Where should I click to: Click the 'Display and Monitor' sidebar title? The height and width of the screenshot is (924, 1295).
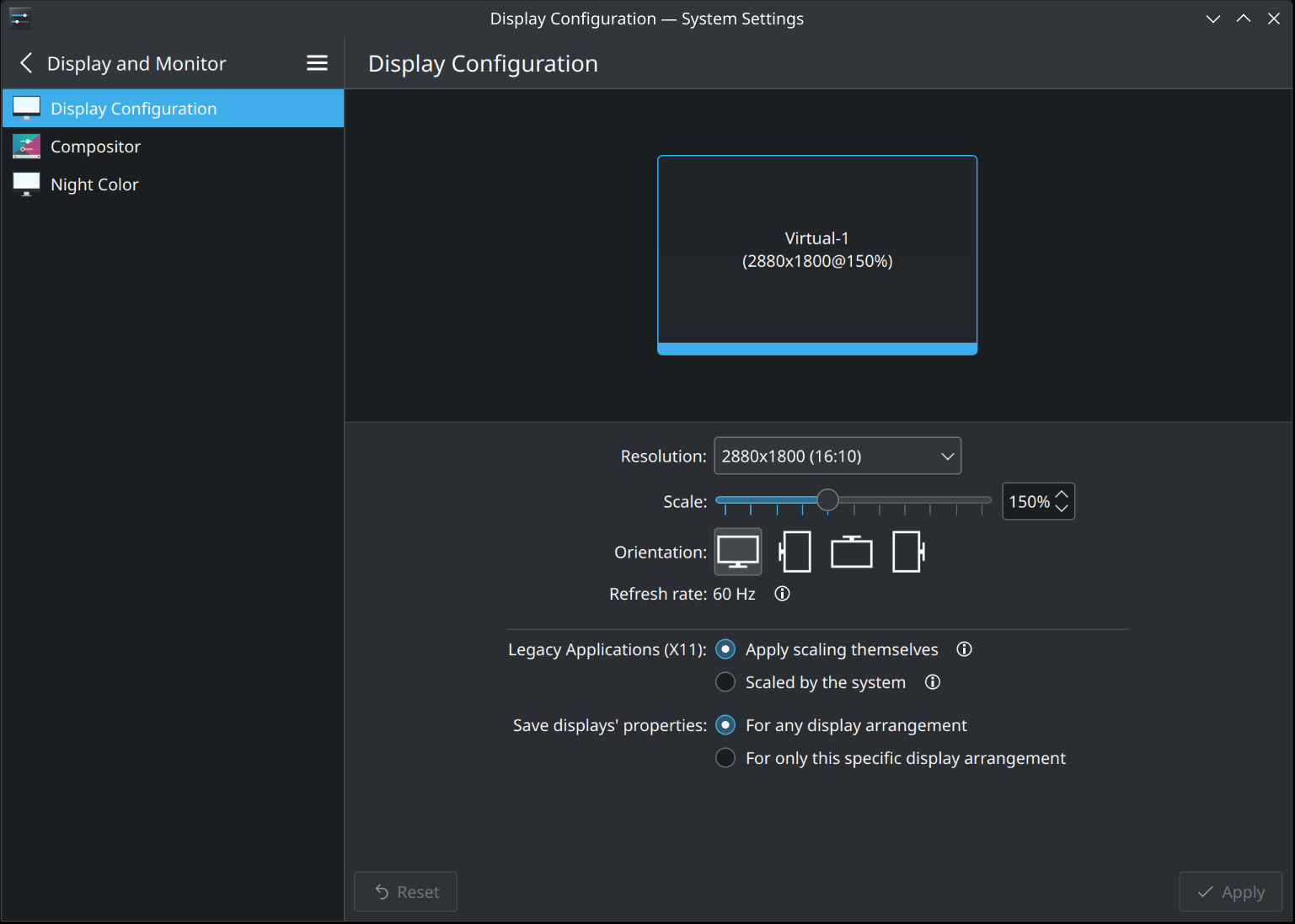click(136, 63)
